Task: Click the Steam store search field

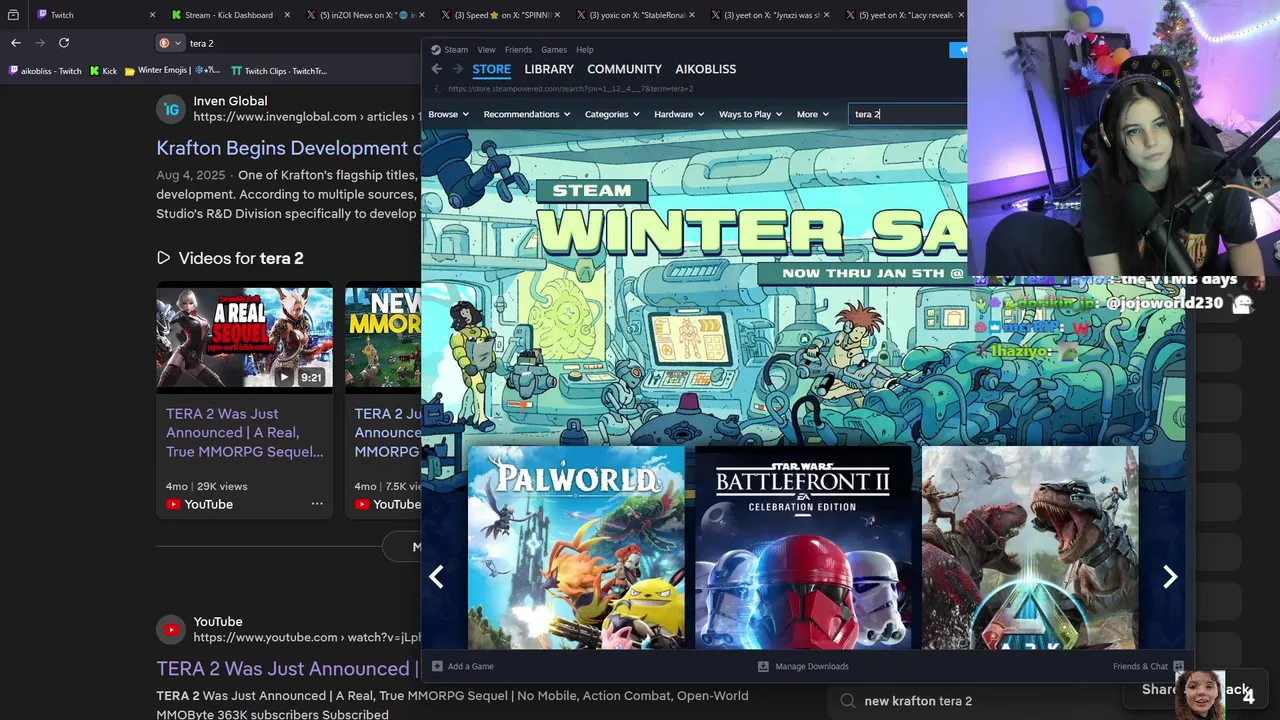Action: point(908,114)
